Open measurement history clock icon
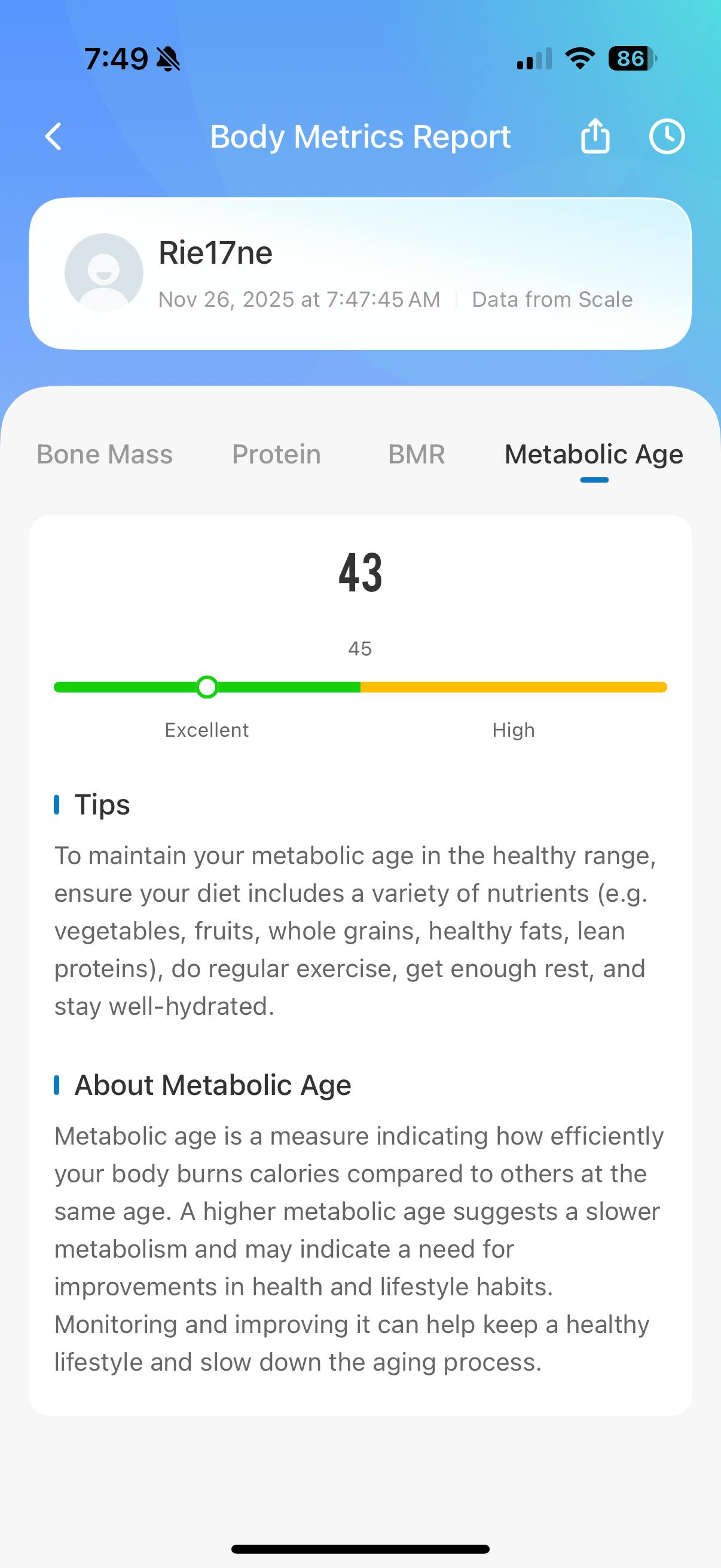 coord(666,136)
